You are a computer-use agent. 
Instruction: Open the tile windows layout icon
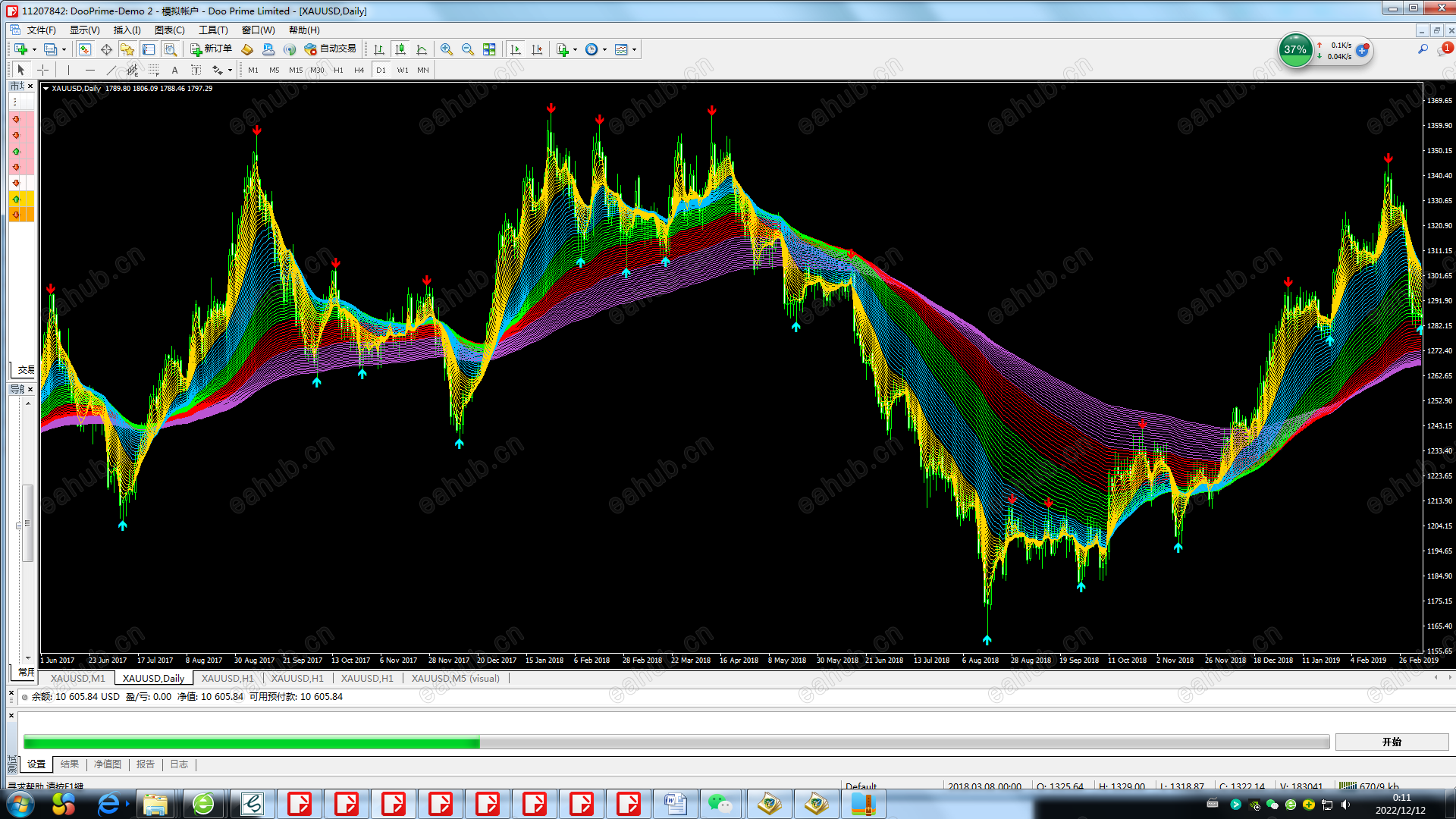[489, 49]
